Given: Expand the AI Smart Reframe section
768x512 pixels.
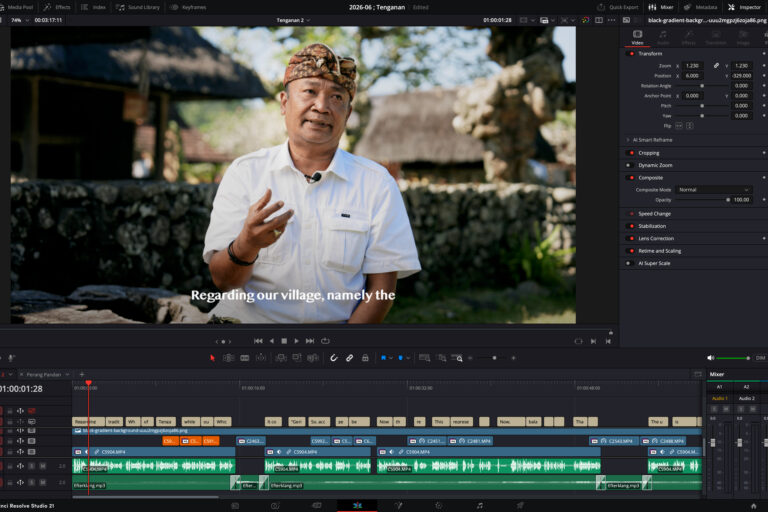Looking at the screenshot, I should (652, 140).
